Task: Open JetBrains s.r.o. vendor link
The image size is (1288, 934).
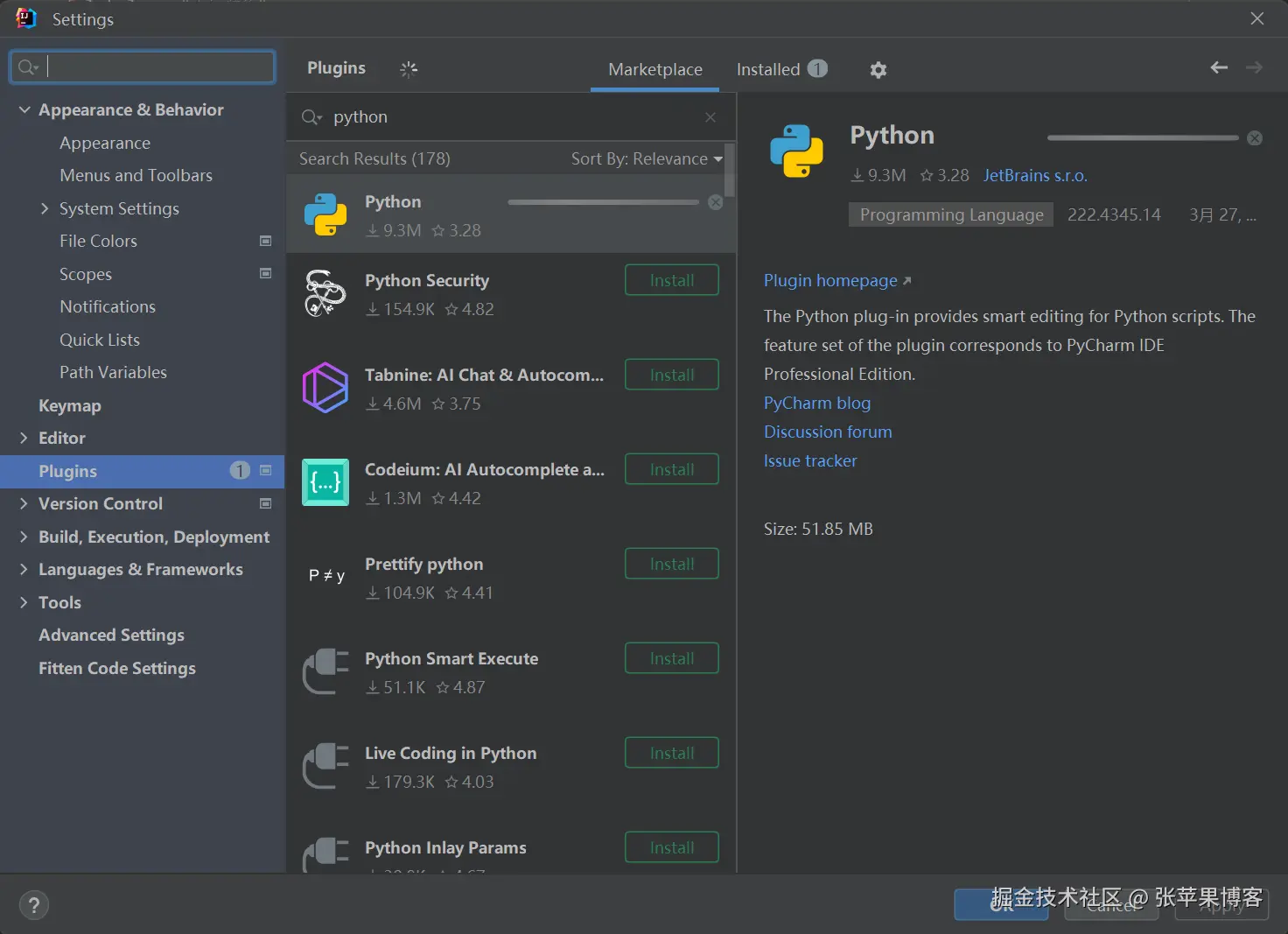Action: click(1035, 175)
